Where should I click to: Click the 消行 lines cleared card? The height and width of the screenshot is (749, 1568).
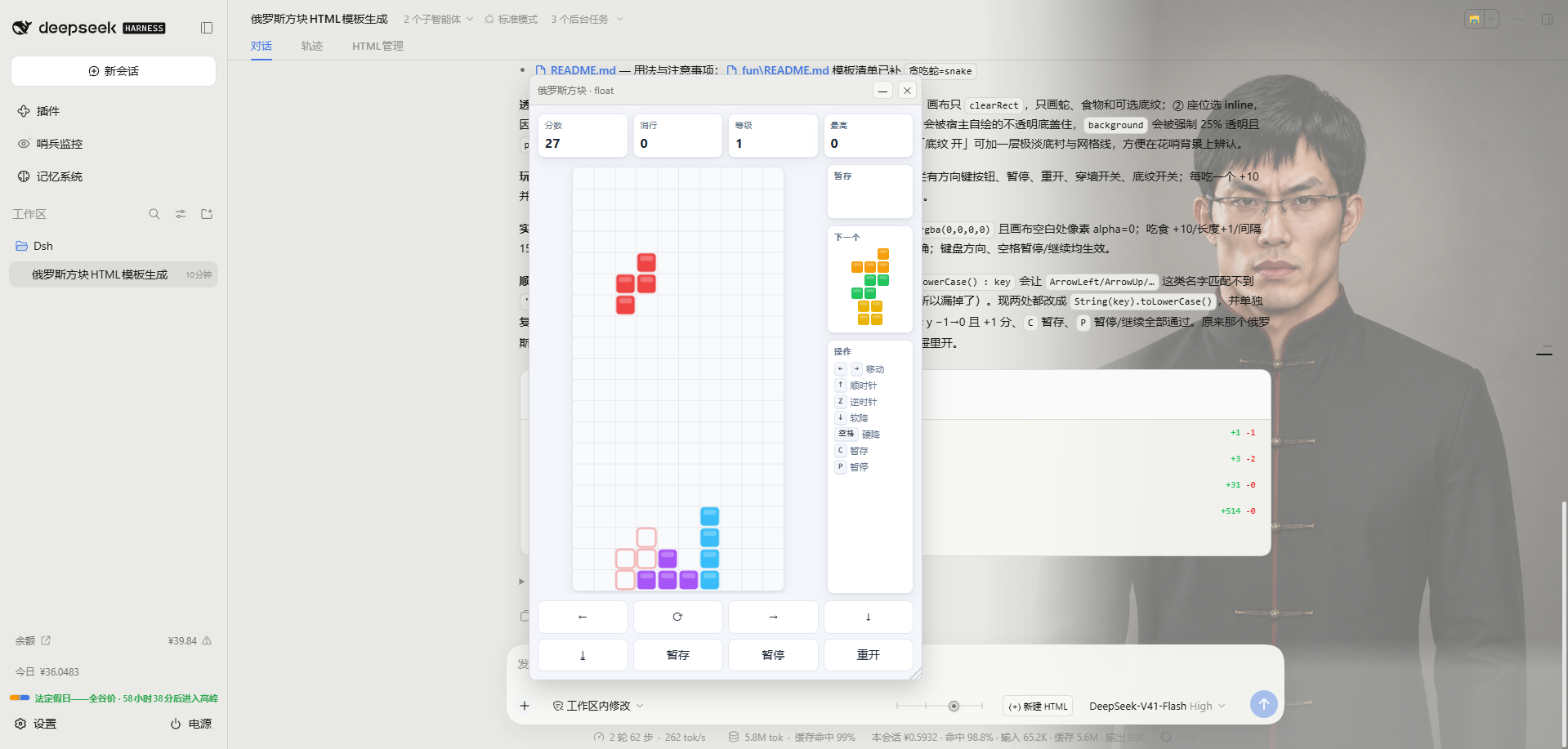678,135
